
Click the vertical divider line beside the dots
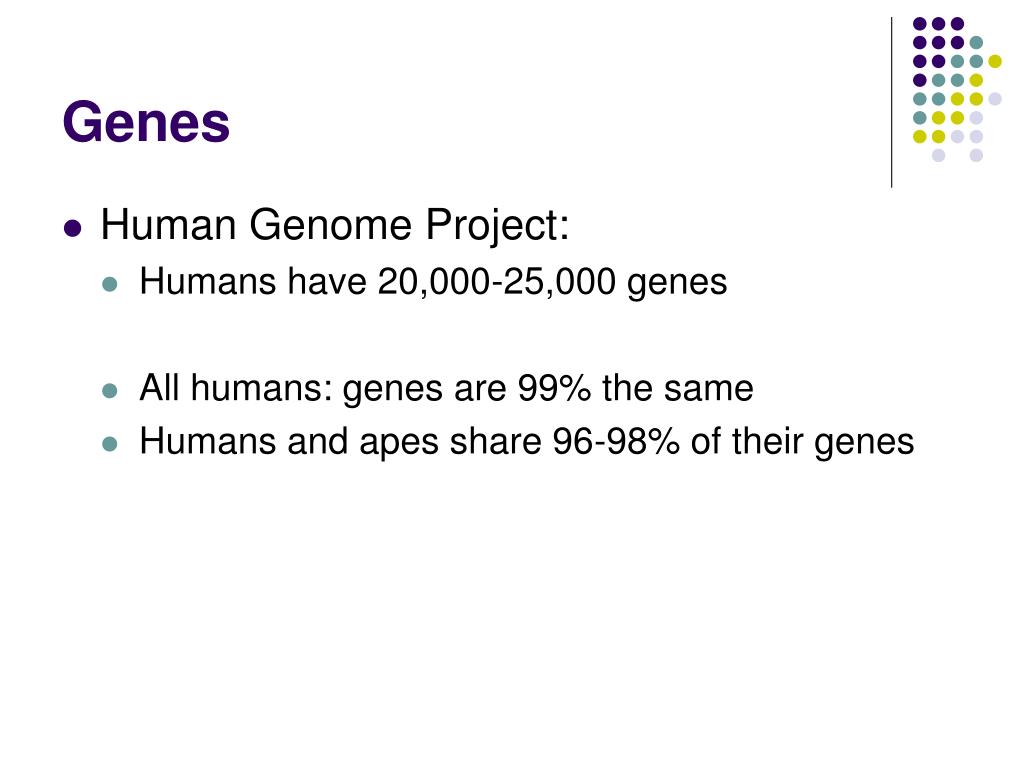891,103
